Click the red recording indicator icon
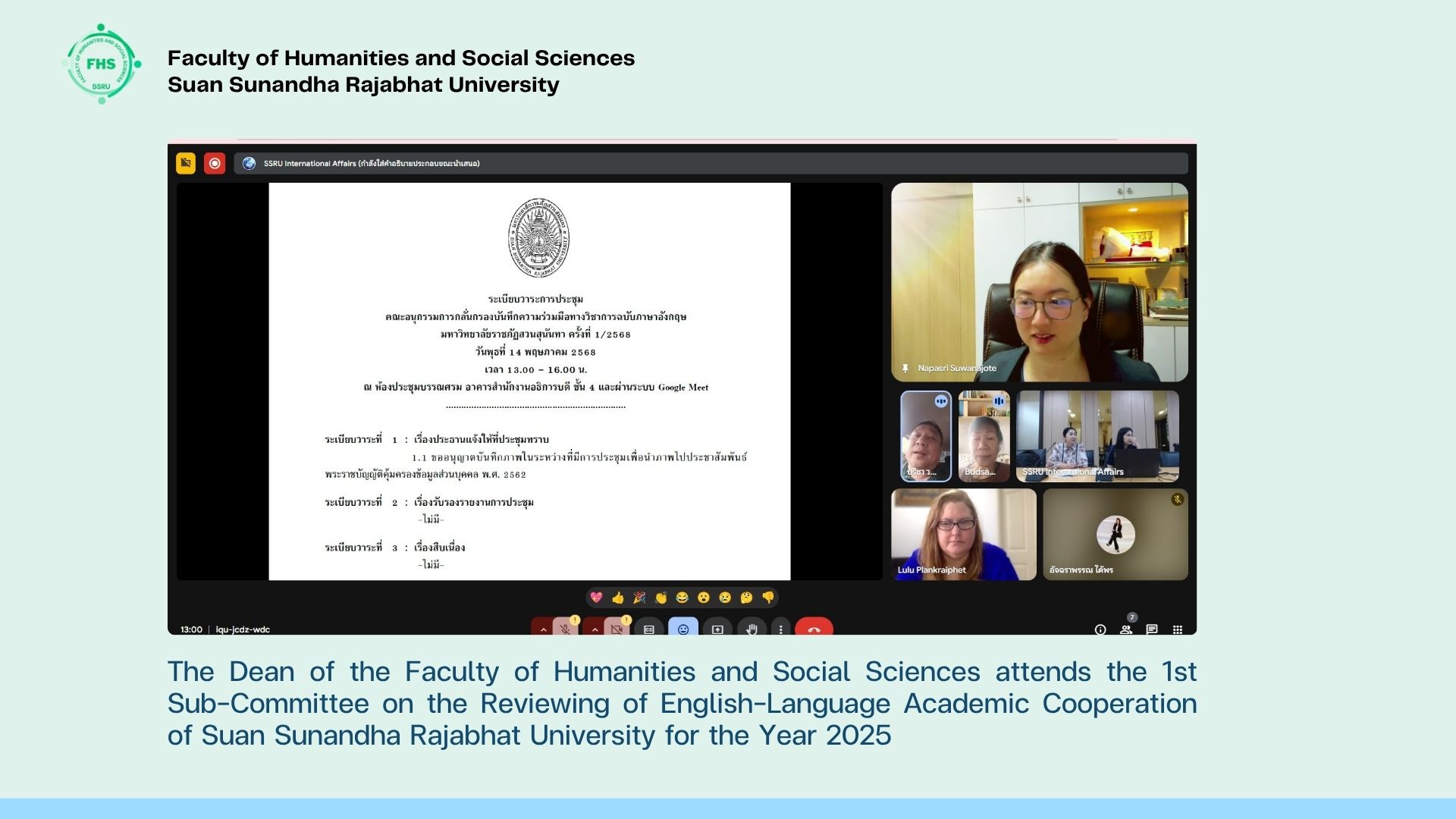Screen dimensions: 1456x819 point(215,163)
